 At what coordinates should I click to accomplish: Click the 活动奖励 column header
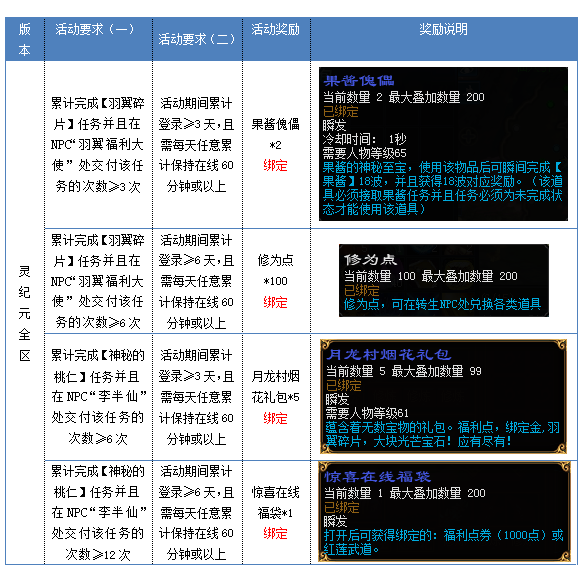(276, 39)
